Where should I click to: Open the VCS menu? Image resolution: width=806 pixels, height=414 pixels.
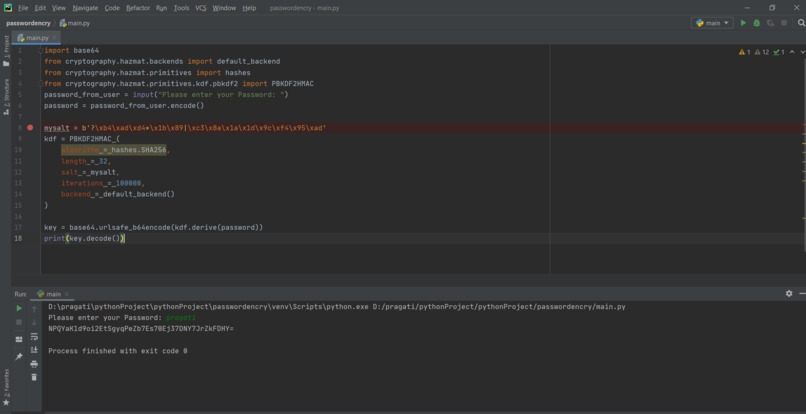click(x=200, y=8)
